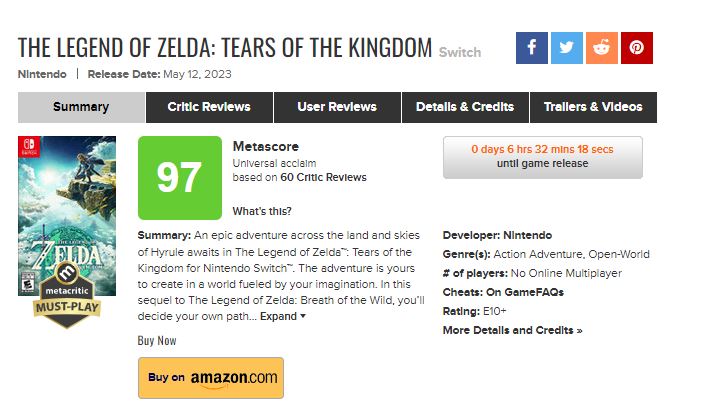Share page via Facebook icon
Screen dimensions: 717x404
coord(531,48)
